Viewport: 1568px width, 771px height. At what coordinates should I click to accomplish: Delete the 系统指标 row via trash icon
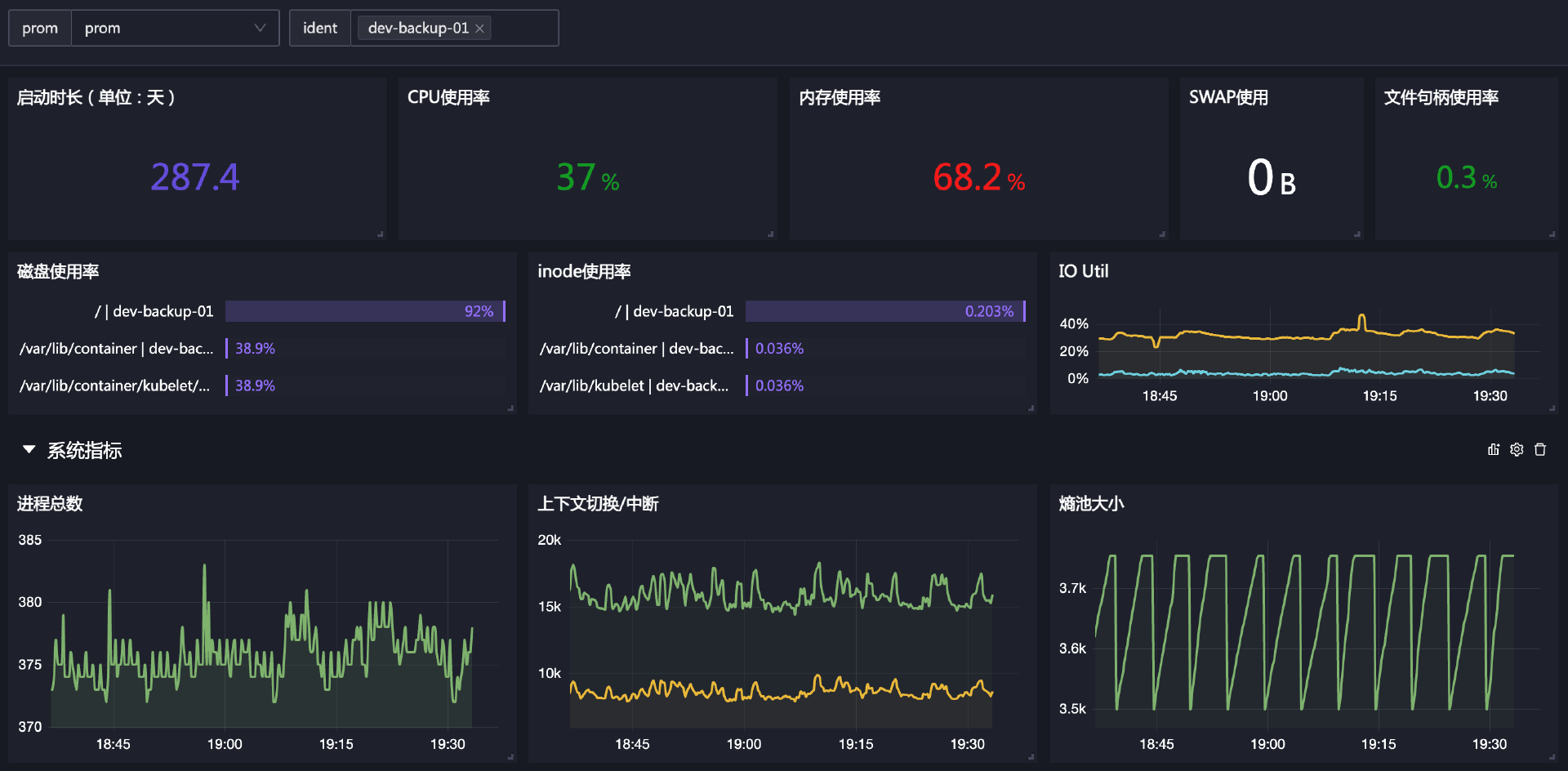tap(1540, 450)
